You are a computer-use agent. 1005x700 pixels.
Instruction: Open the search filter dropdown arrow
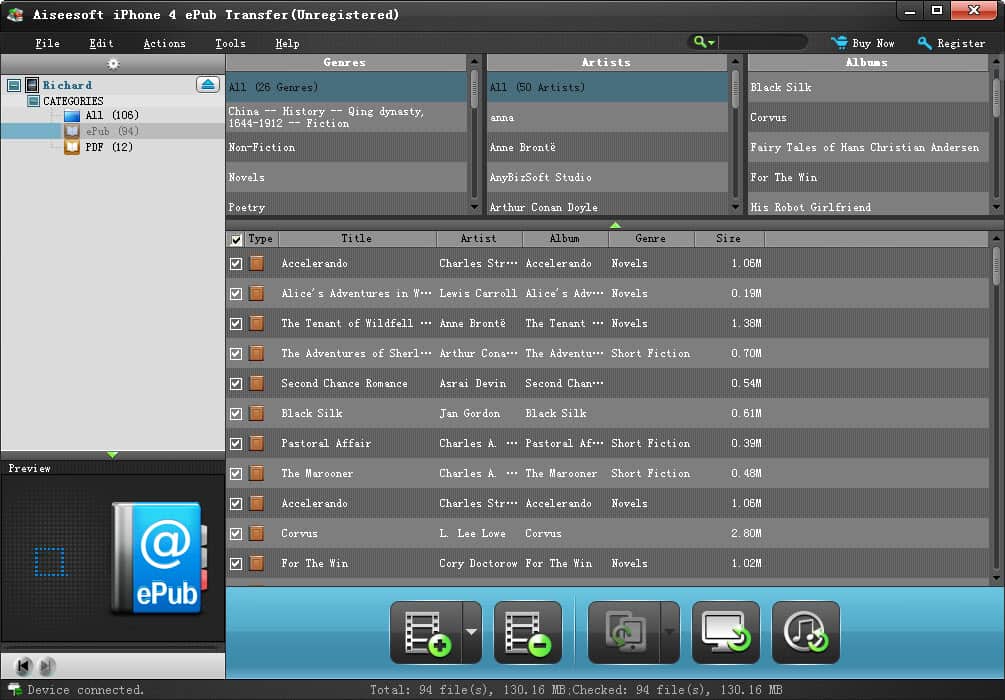click(x=710, y=42)
